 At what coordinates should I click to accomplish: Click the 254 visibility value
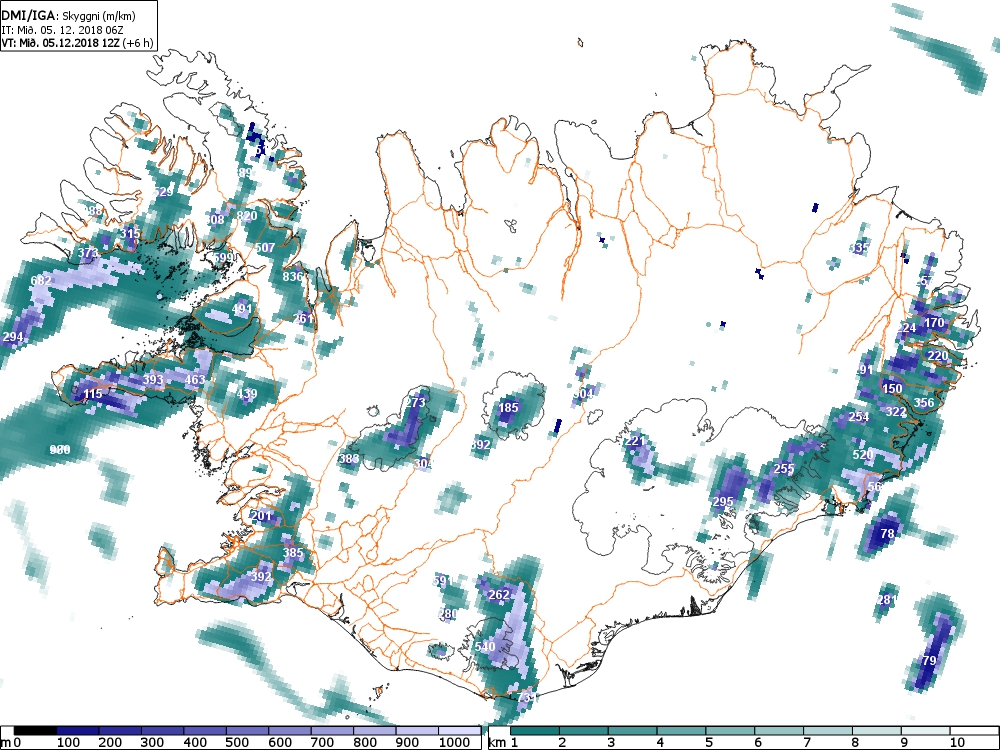858,417
